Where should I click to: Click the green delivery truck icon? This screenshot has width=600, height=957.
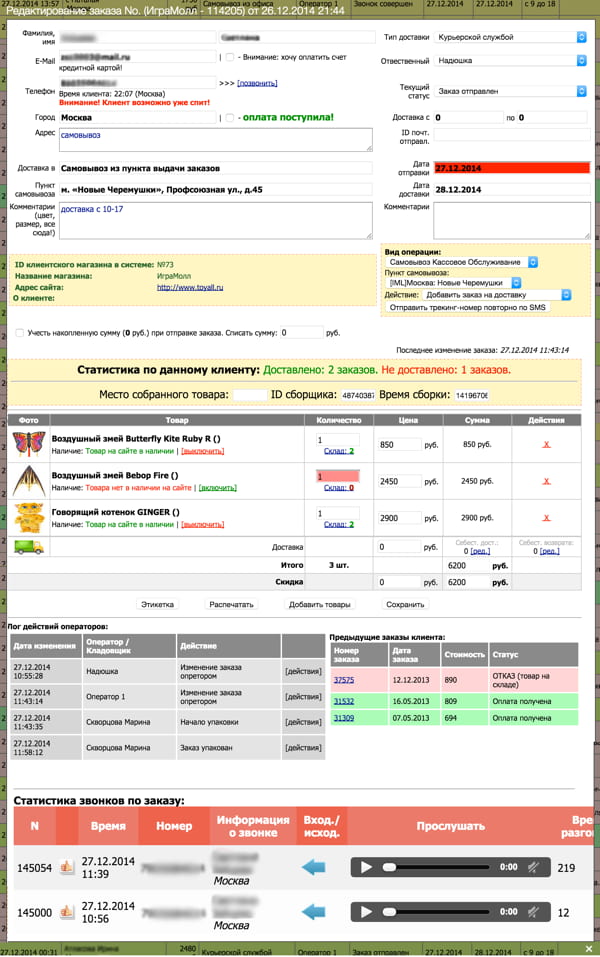tap(29, 547)
